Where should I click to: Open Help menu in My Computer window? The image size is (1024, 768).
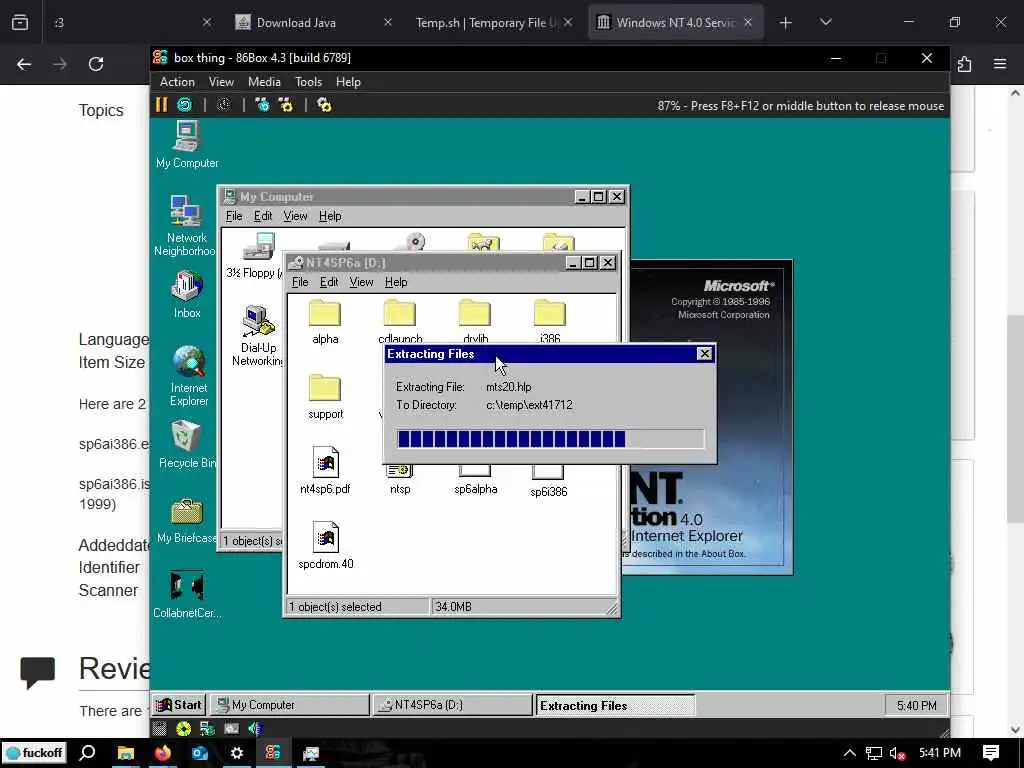click(330, 216)
